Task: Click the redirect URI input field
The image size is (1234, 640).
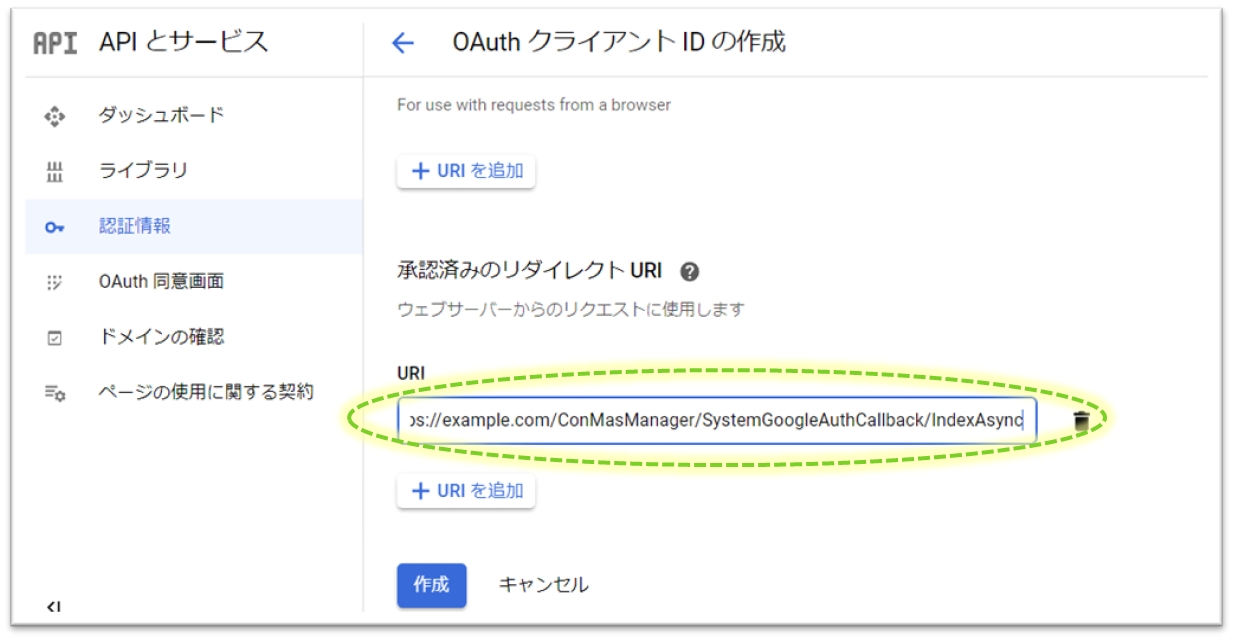Action: (715, 421)
